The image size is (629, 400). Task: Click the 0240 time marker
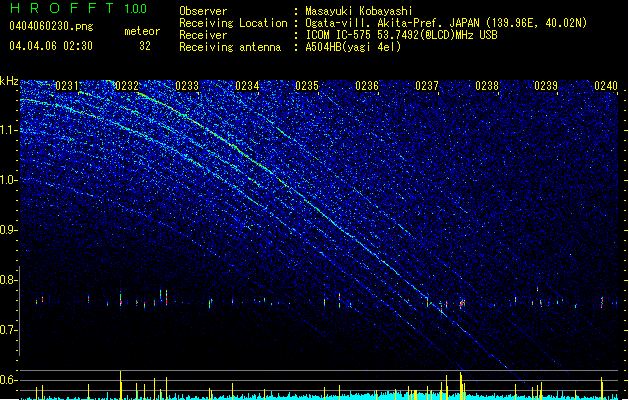[606, 86]
